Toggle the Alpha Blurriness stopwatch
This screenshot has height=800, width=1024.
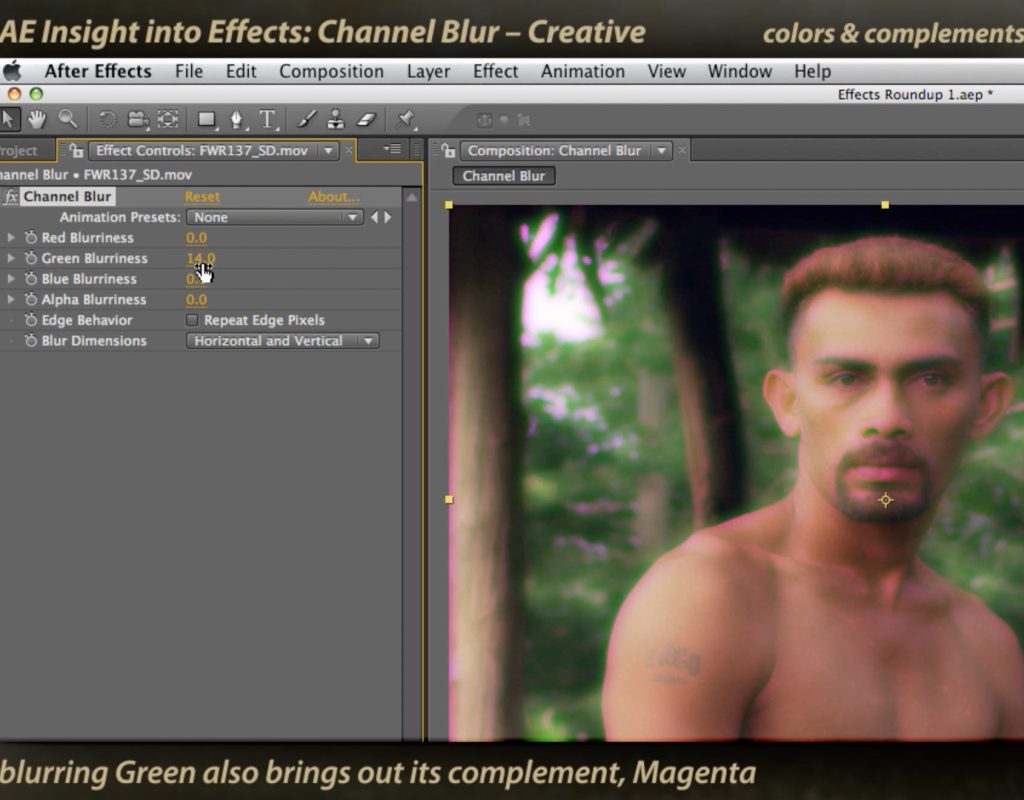coord(31,299)
